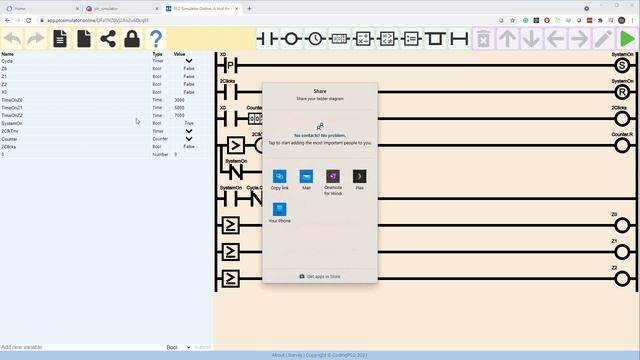Move element left with the left arrow

[x=556, y=39]
